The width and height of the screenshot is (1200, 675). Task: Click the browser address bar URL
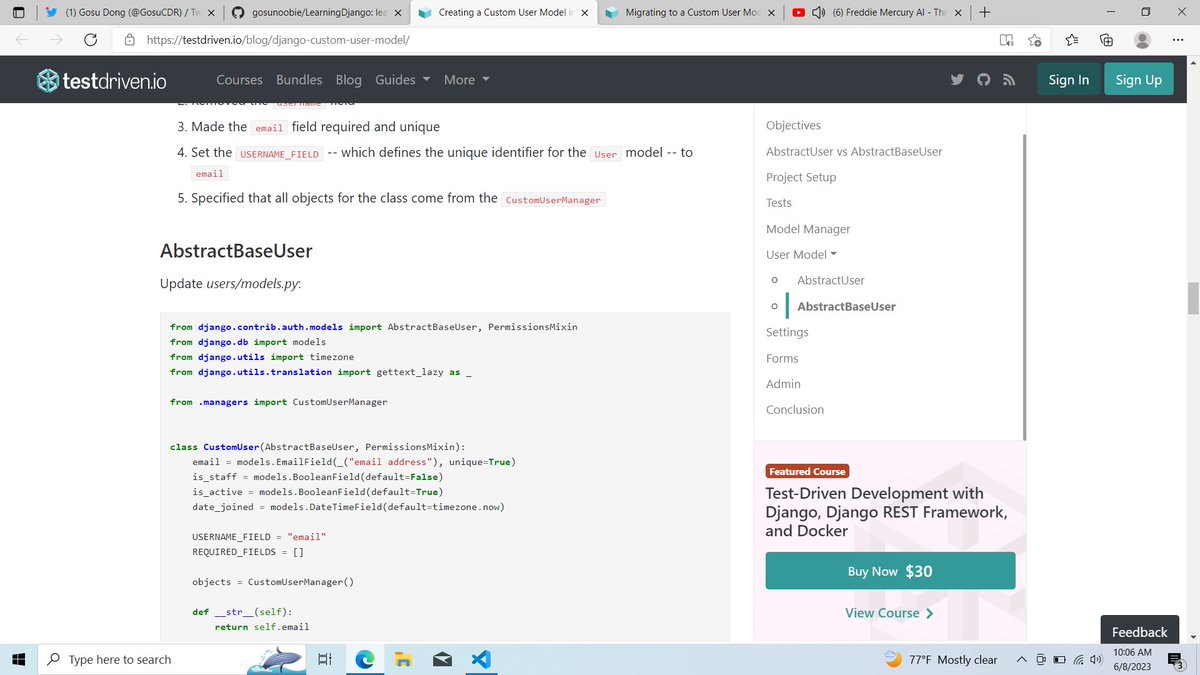pos(278,40)
